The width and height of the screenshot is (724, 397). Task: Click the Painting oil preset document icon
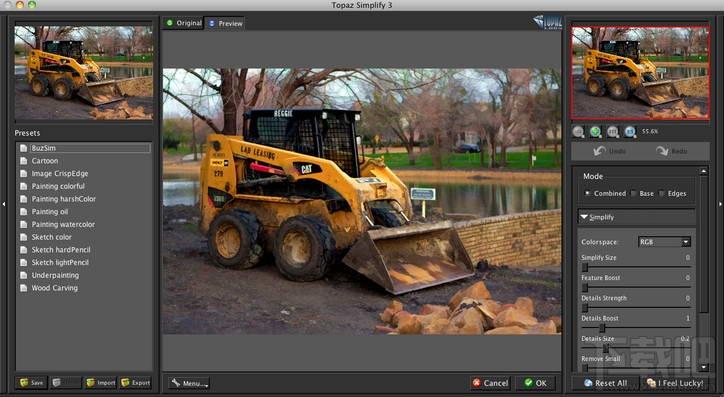pyautogui.click(x=24, y=211)
